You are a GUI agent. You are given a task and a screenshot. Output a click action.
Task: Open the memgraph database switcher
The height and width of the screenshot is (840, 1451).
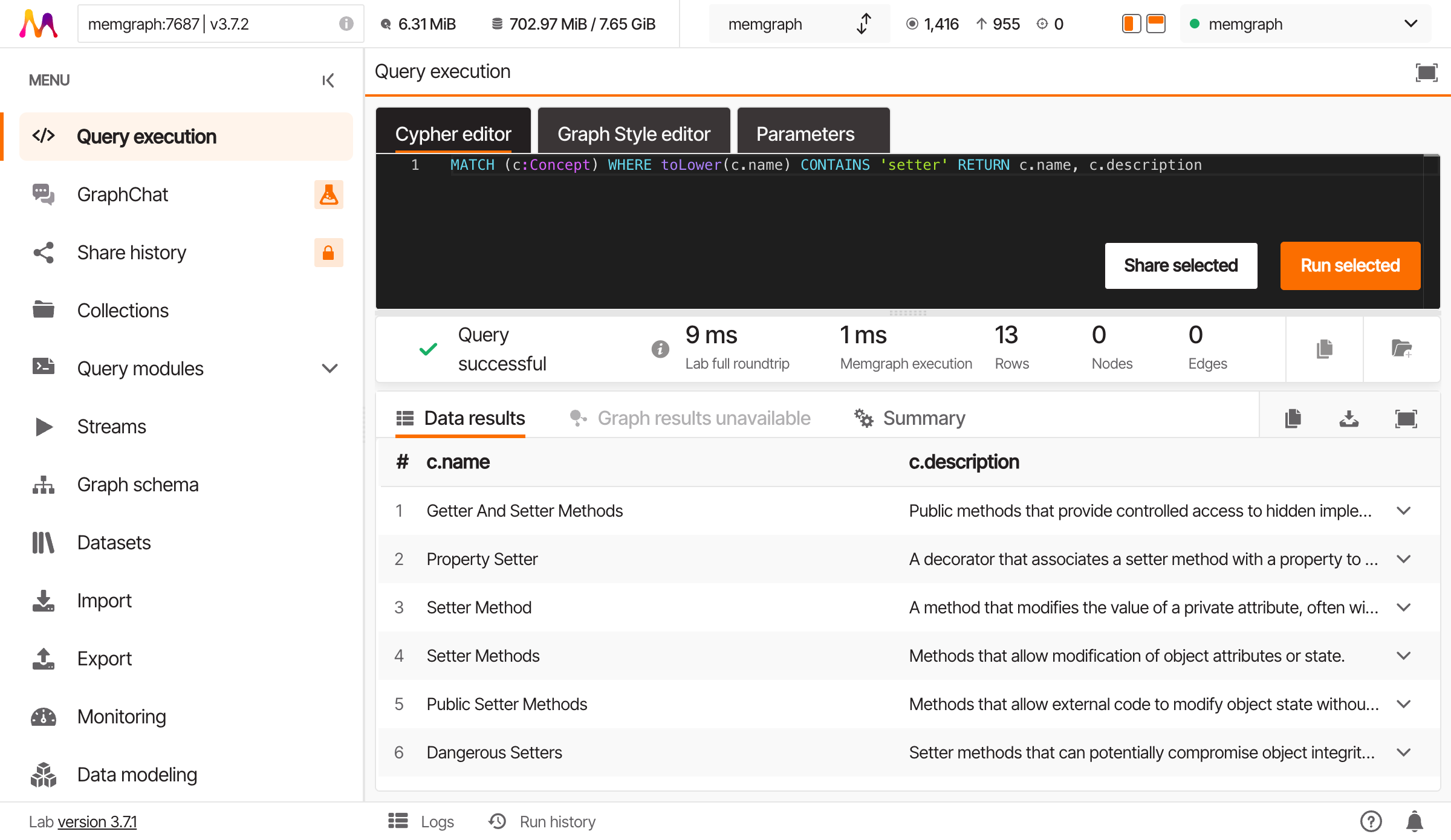coord(798,24)
